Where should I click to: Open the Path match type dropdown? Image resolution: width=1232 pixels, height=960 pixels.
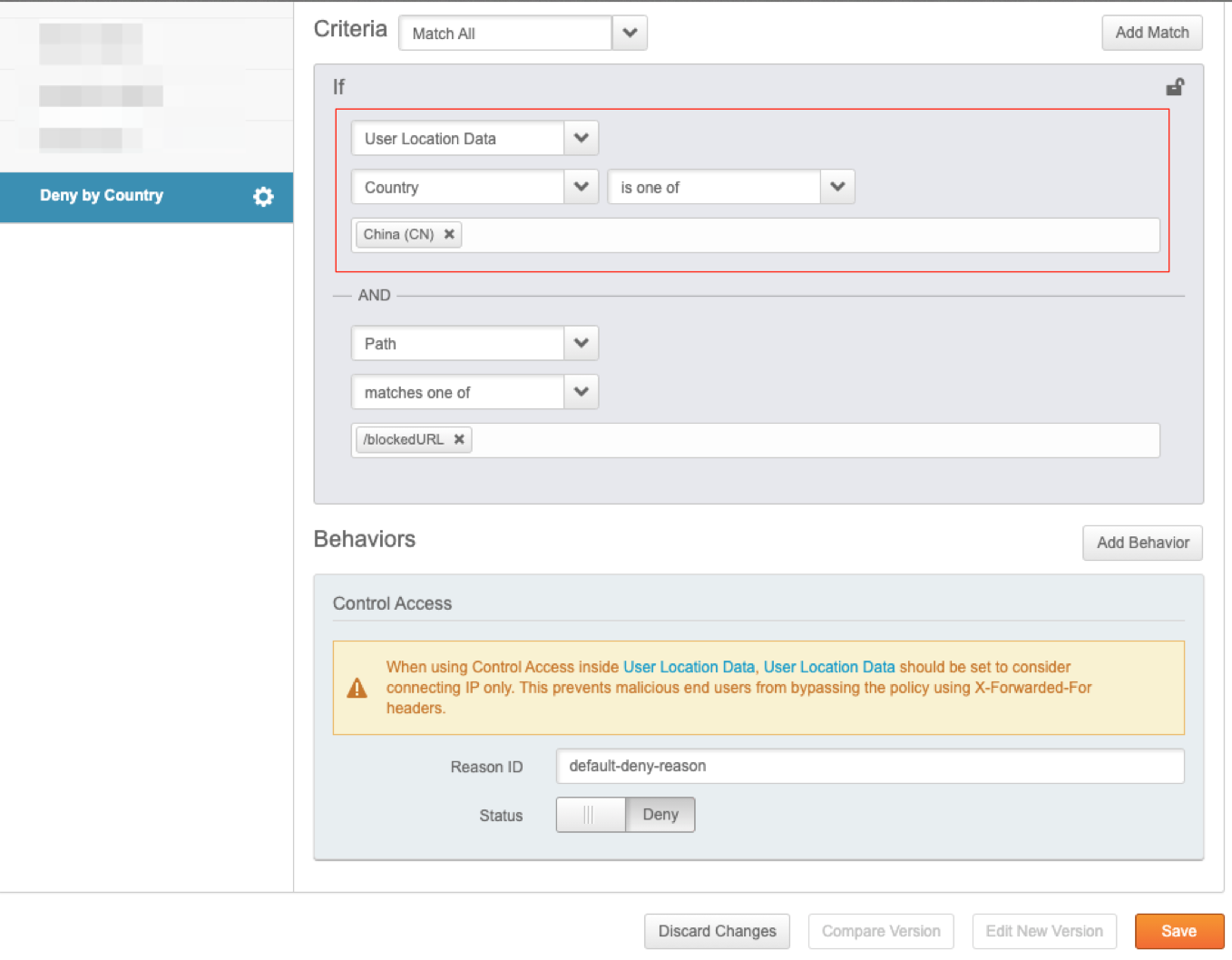click(582, 344)
